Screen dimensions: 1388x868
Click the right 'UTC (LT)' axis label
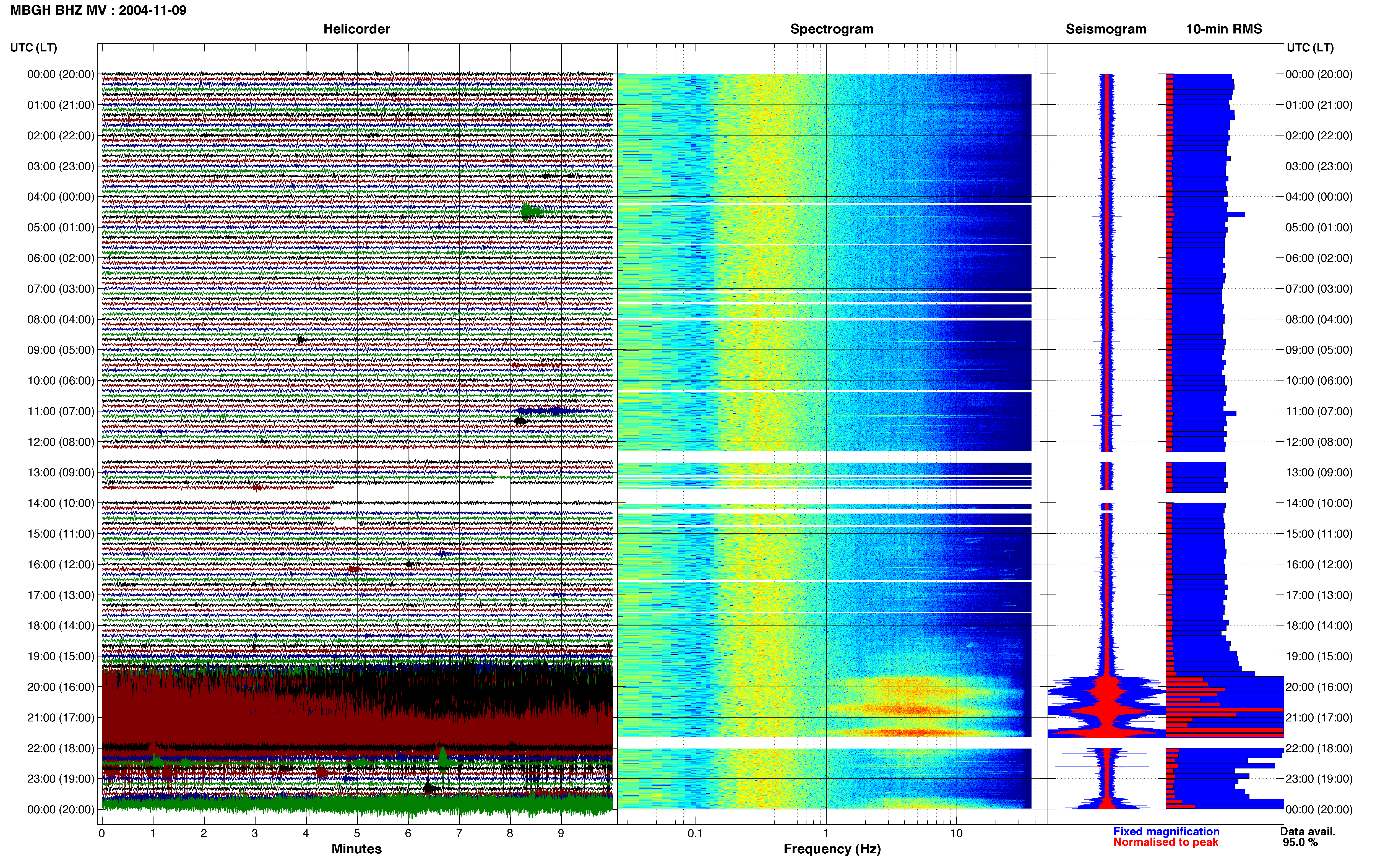[1310, 48]
